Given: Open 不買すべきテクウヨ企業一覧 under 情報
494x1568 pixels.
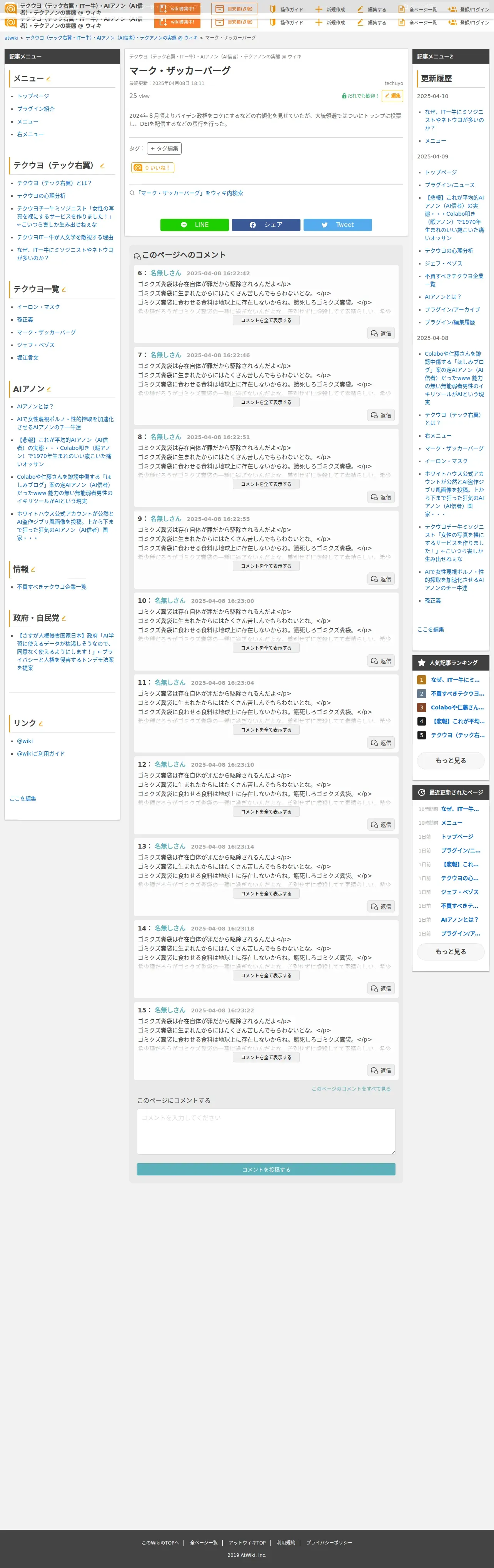Looking at the screenshot, I should click(52, 587).
